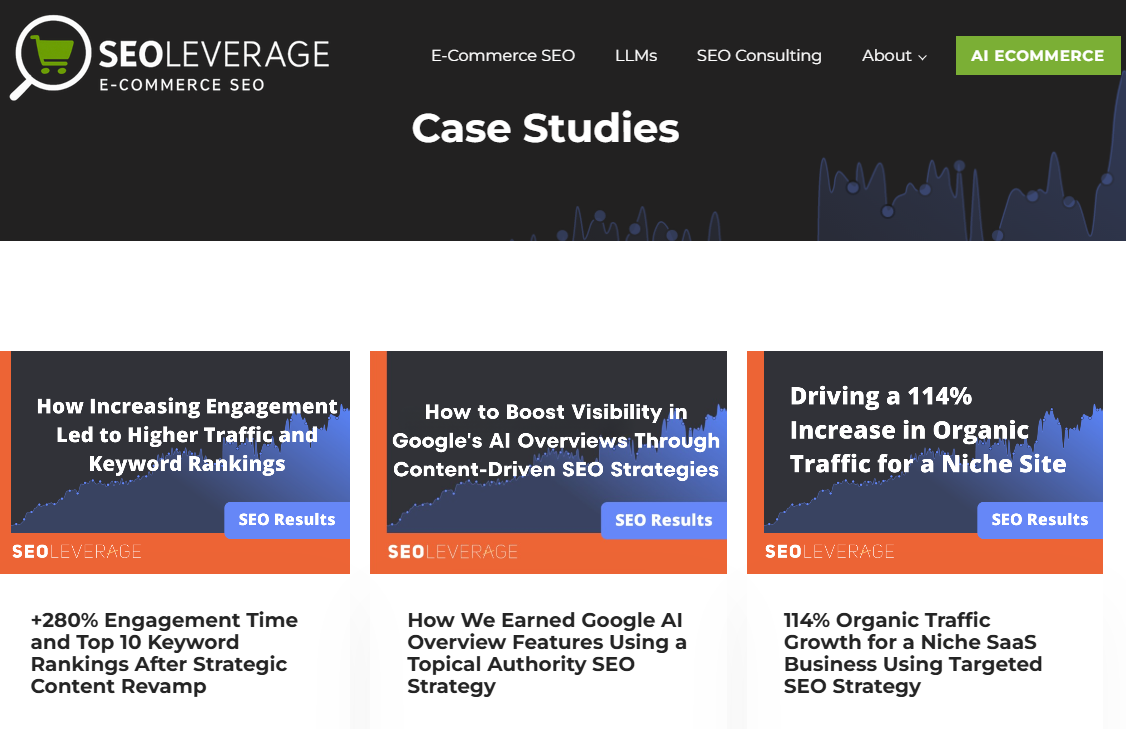1126x729 pixels.
Task: Read the '+280% Engagement Time' case study title
Action: tap(164, 653)
